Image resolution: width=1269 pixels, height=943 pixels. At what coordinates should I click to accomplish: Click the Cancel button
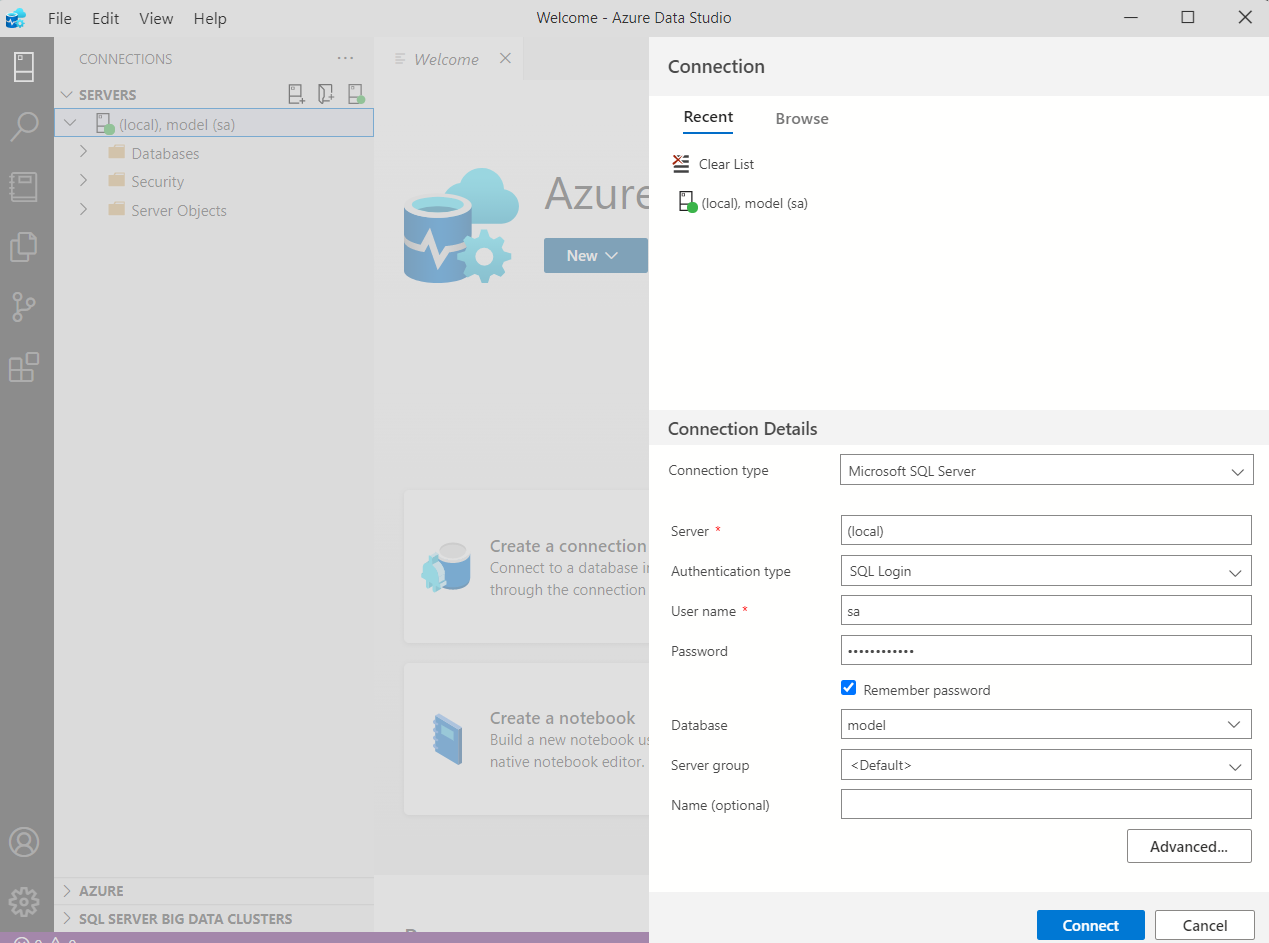tap(1205, 925)
